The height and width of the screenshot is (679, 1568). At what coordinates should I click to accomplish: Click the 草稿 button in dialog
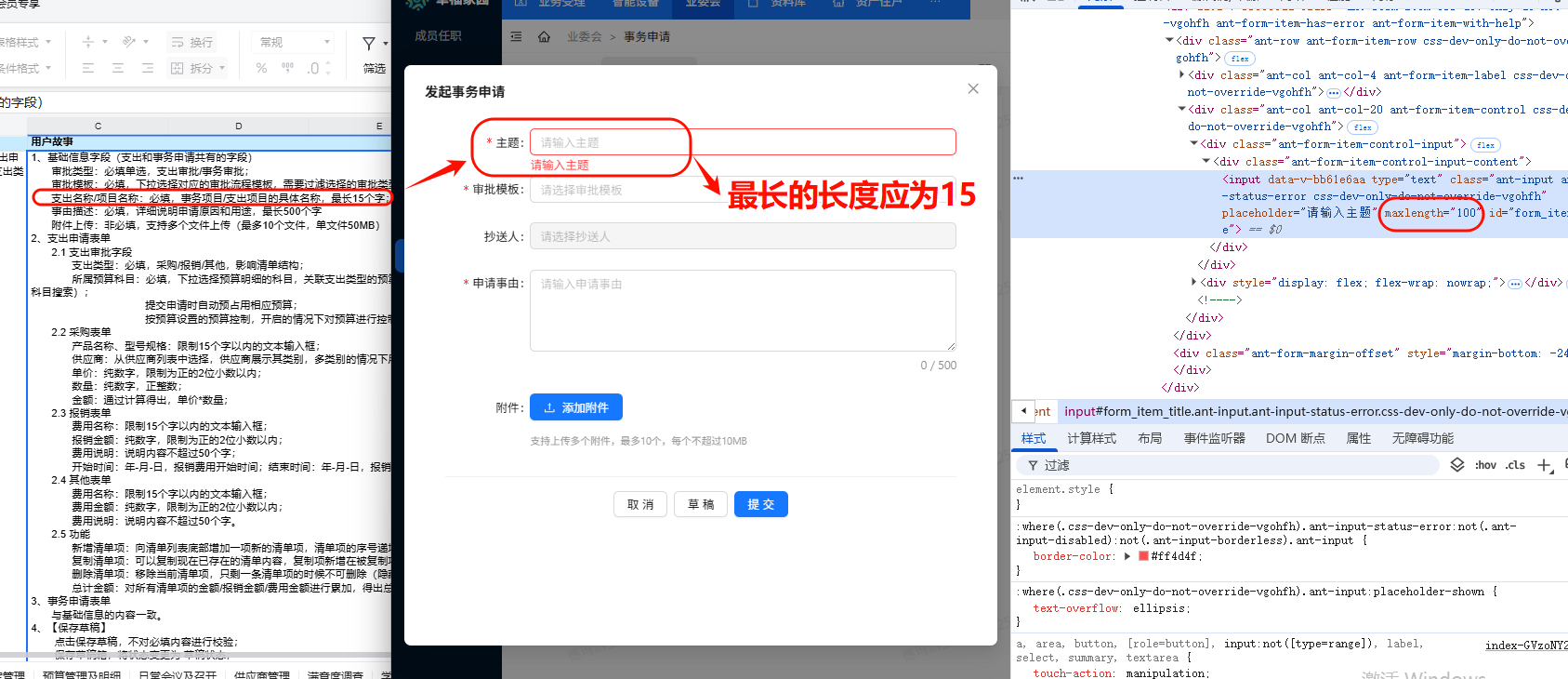click(701, 504)
